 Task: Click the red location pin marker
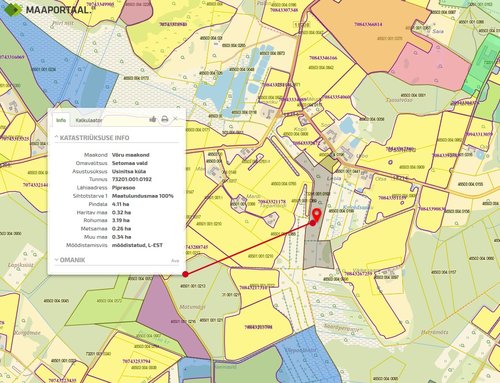point(316,215)
